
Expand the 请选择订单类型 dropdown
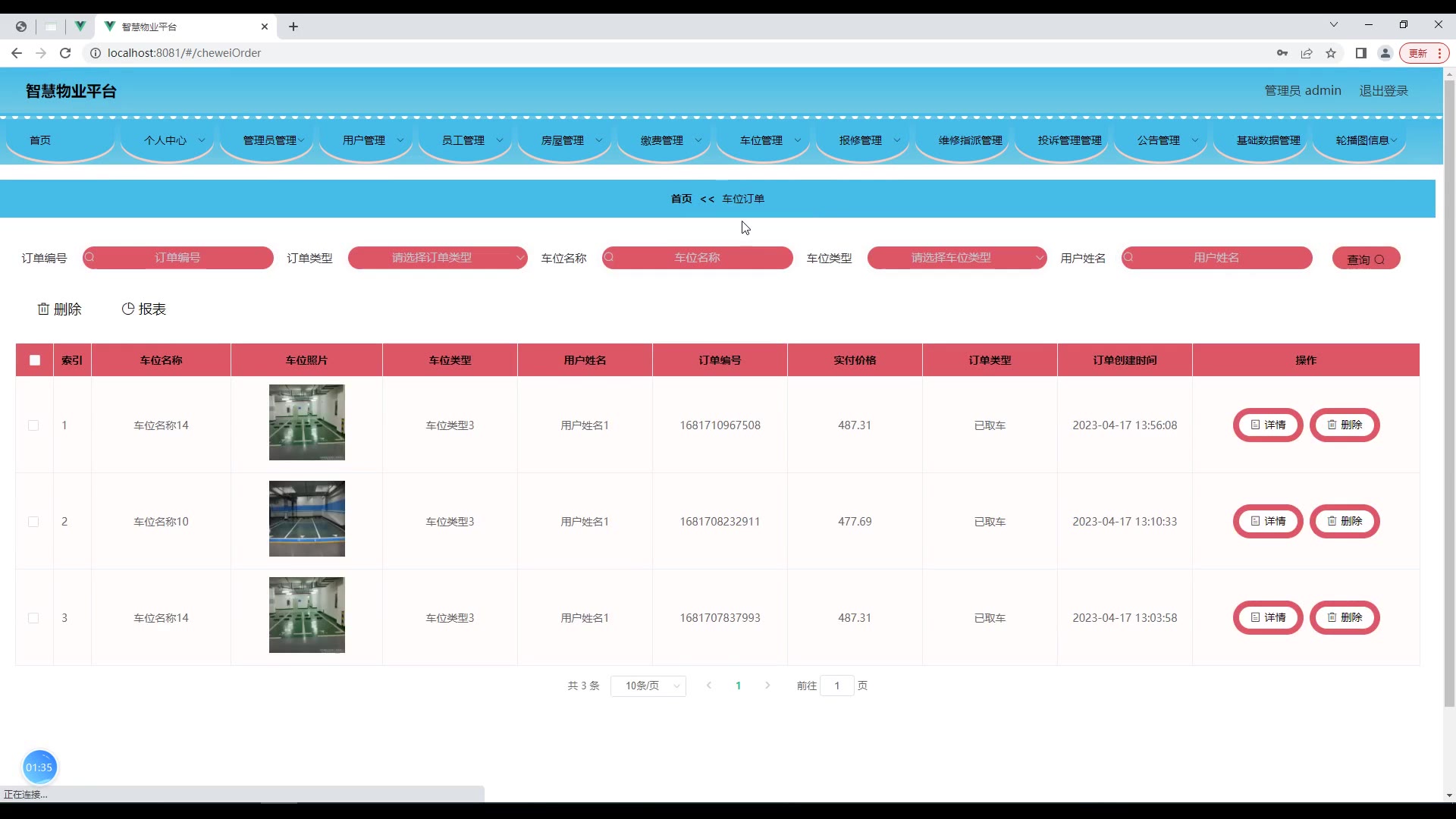438,258
